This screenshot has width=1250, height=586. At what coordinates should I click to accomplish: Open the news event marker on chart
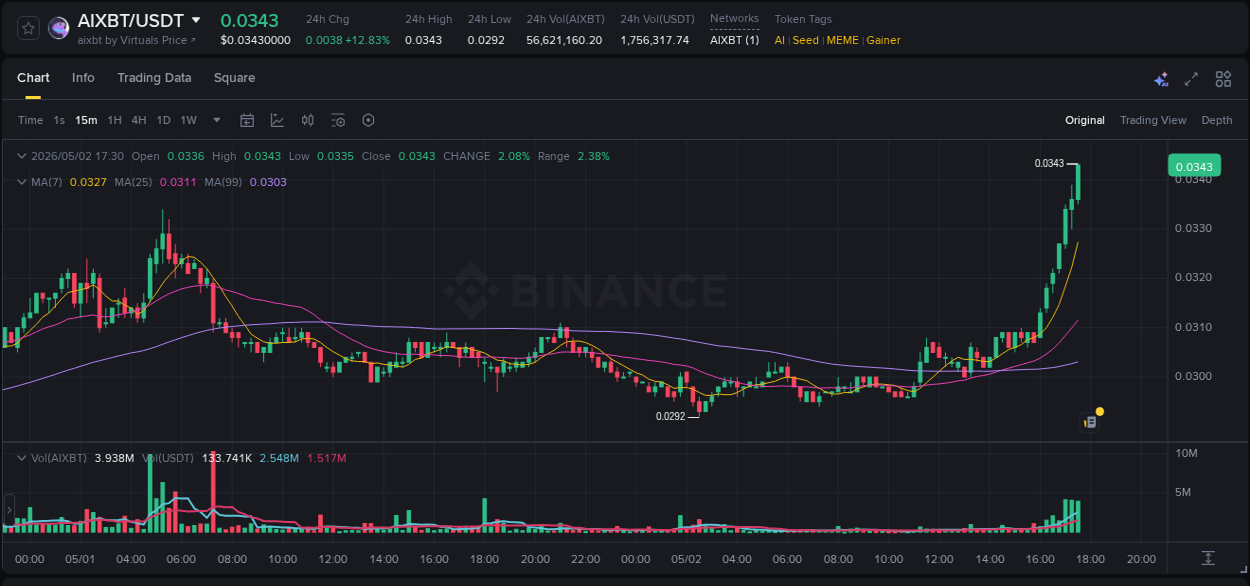click(x=1092, y=421)
